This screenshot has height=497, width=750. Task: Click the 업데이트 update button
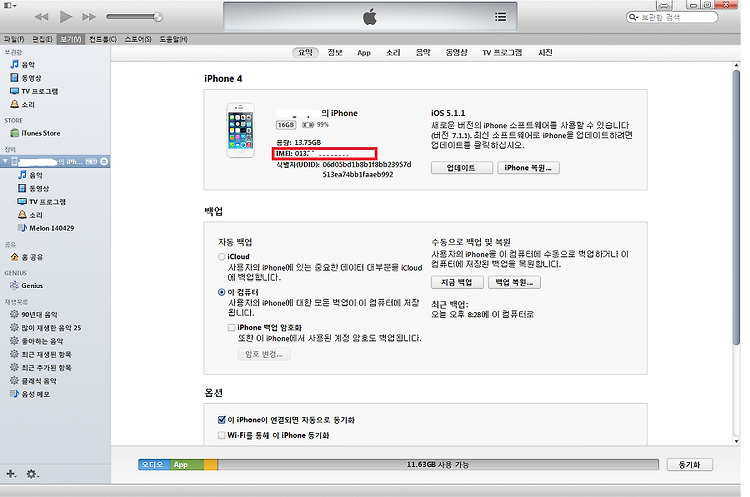(462, 168)
